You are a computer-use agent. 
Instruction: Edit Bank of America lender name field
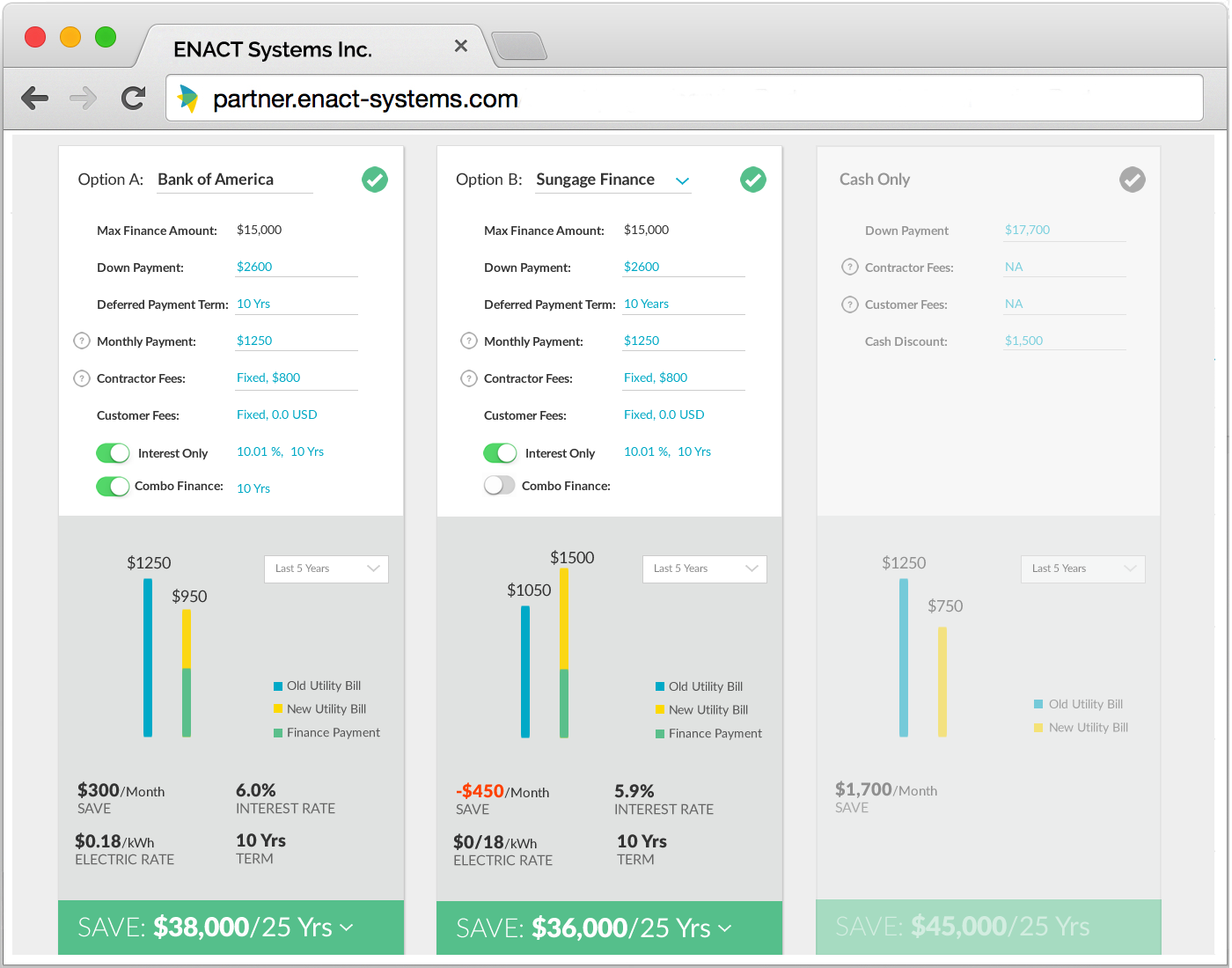235,180
